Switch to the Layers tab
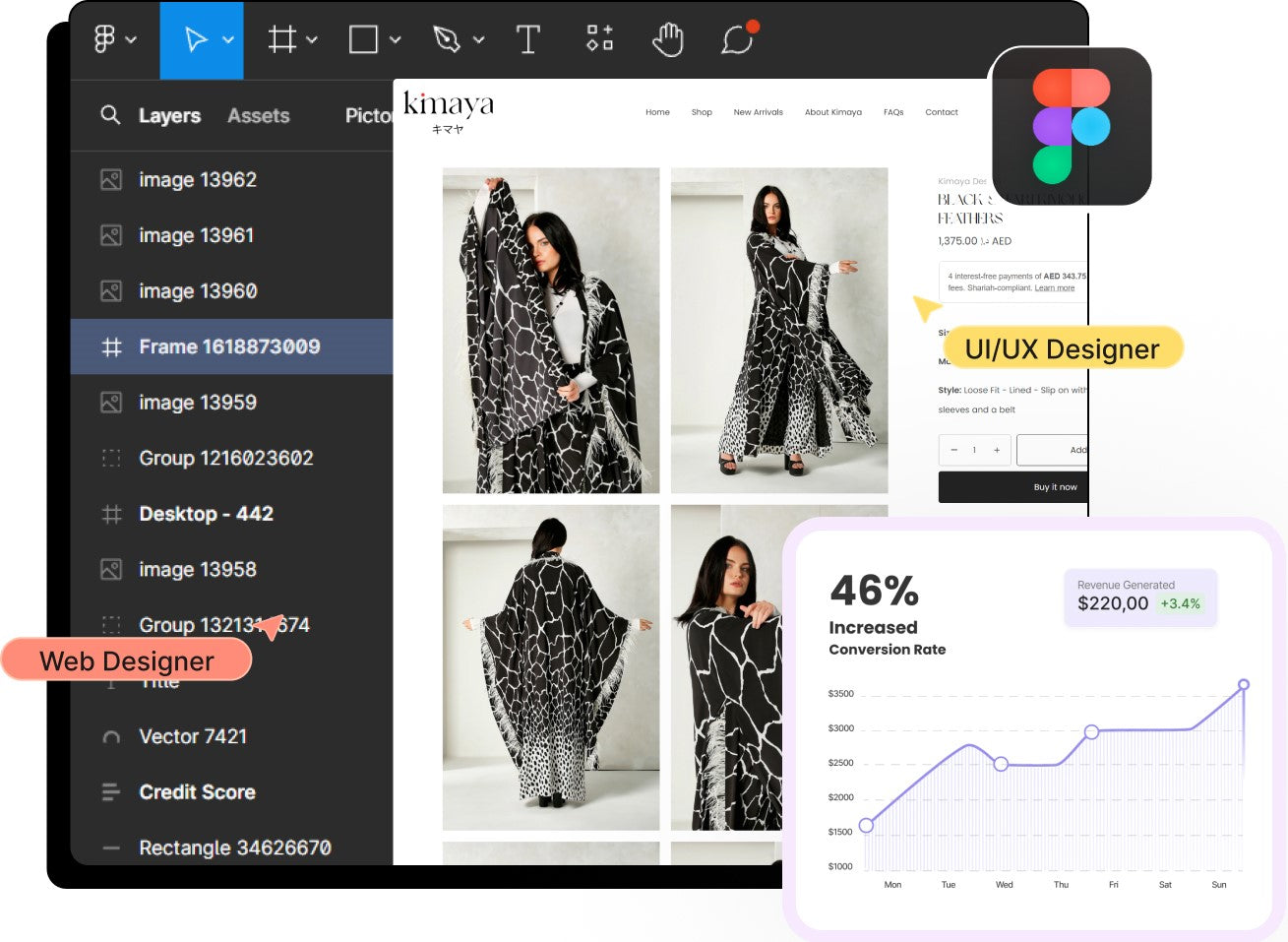 coord(169,116)
